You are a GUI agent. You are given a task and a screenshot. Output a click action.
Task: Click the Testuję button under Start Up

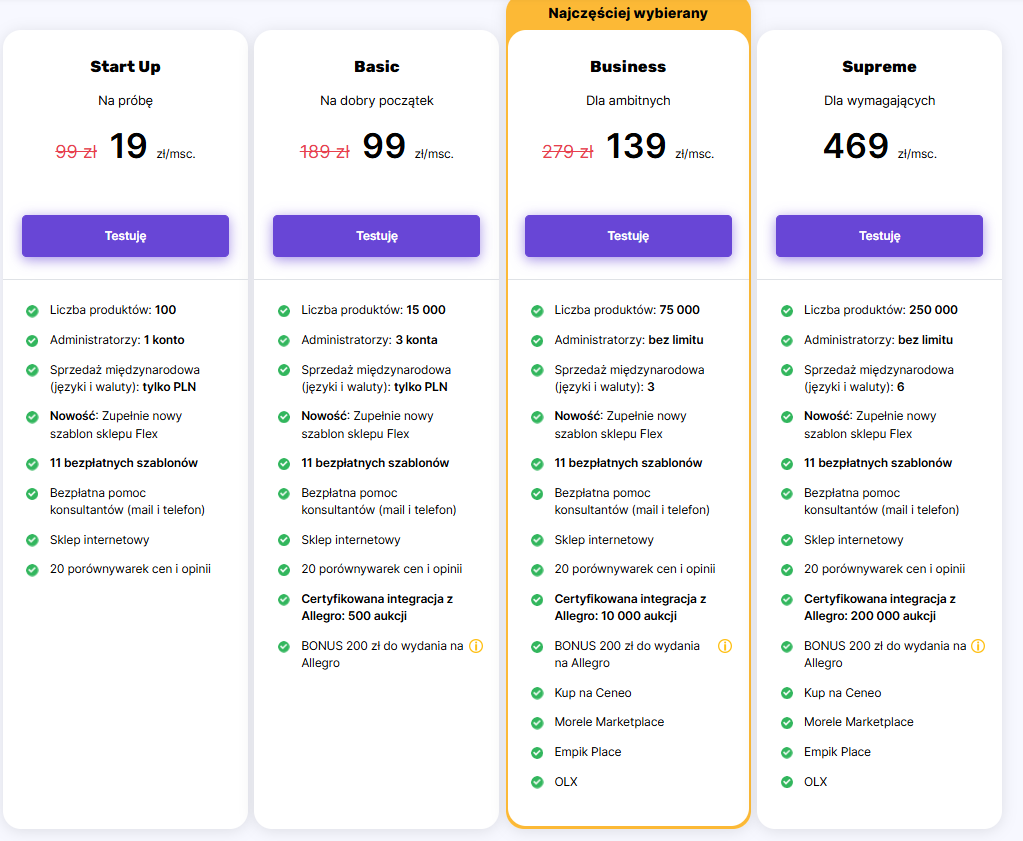coord(125,236)
